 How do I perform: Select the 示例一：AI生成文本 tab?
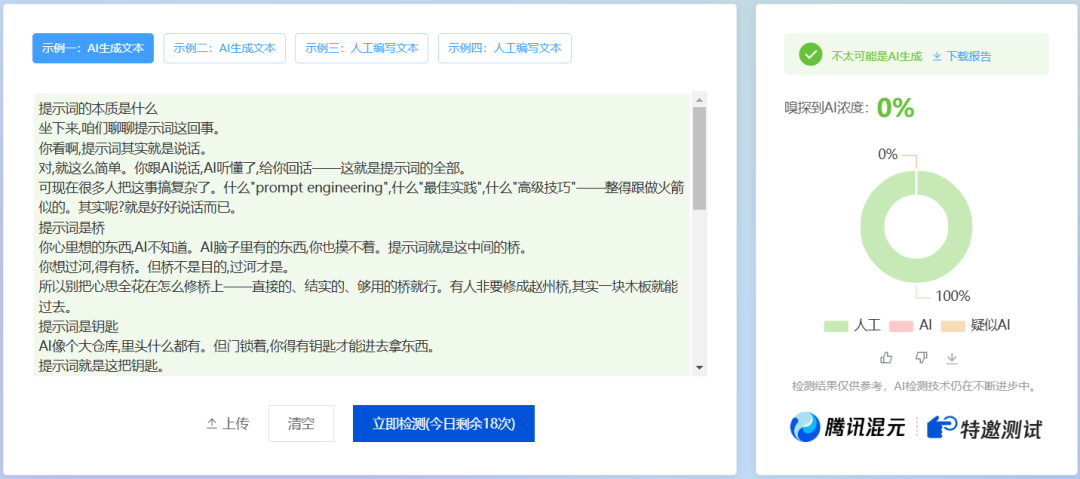click(x=93, y=48)
